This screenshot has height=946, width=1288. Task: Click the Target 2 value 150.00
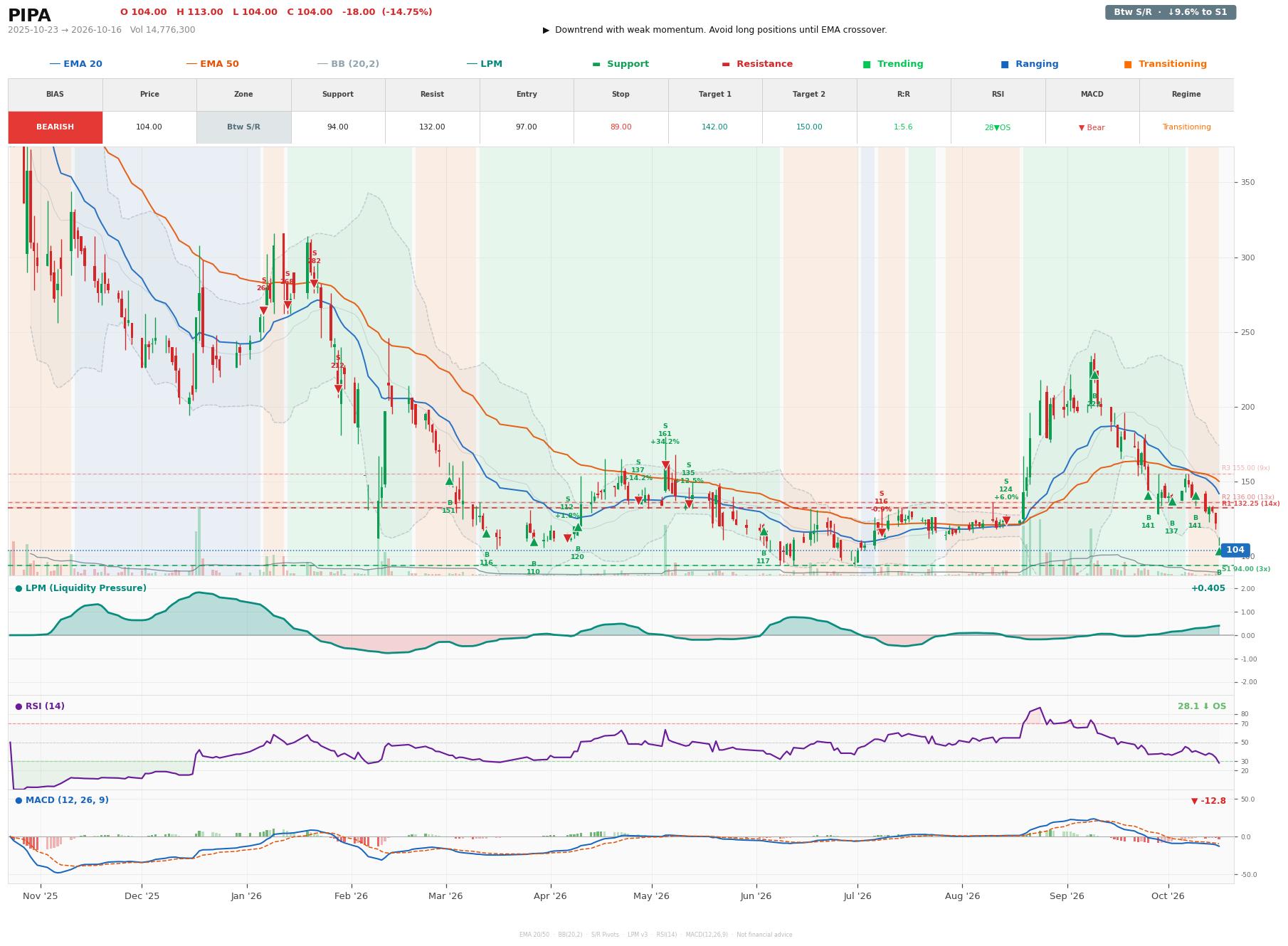click(809, 127)
